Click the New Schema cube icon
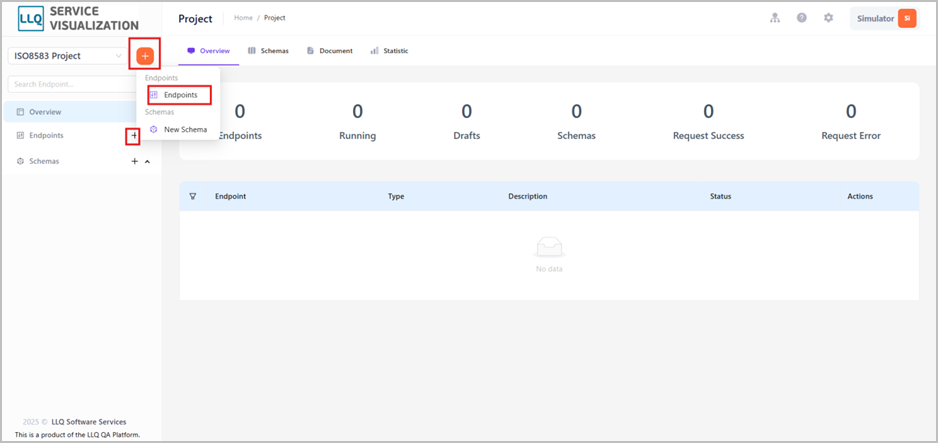The image size is (938, 443). click(153, 129)
